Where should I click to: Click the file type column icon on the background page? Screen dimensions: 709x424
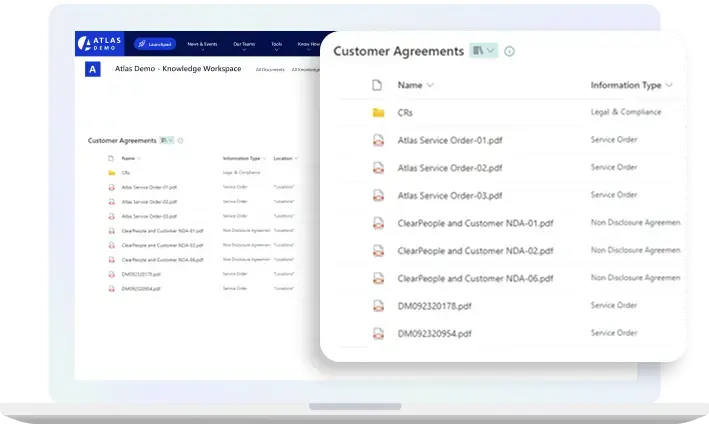pyautogui.click(x=111, y=158)
